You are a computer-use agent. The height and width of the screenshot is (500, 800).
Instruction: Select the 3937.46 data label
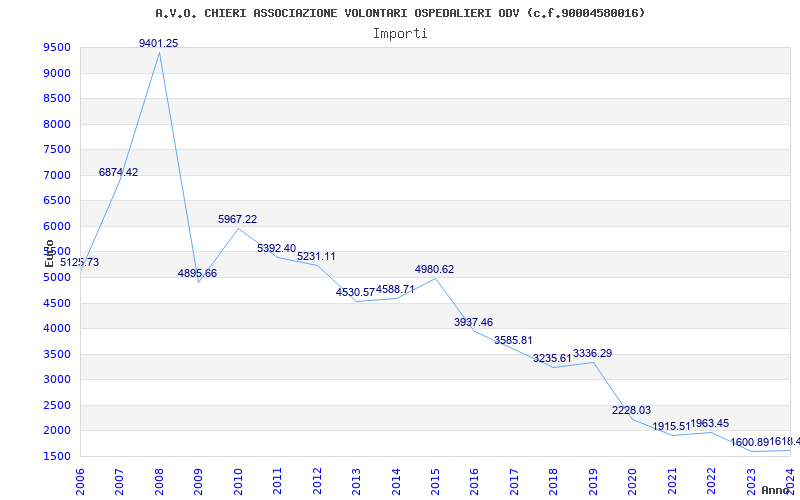(x=473, y=322)
